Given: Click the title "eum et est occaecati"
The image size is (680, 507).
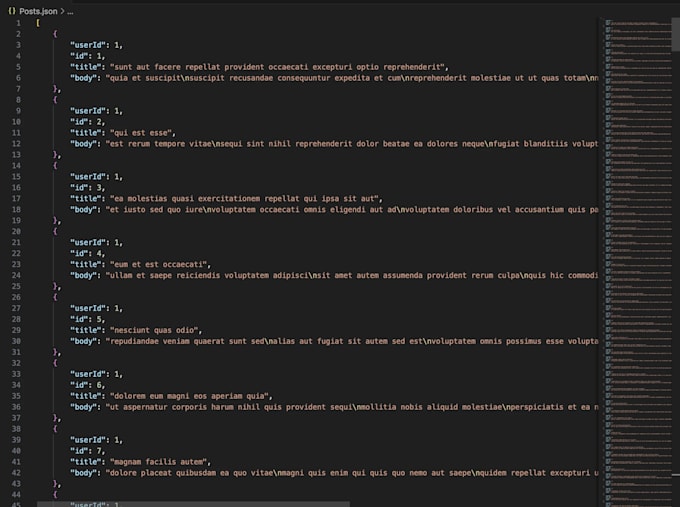Looking at the screenshot, I should point(158,265).
